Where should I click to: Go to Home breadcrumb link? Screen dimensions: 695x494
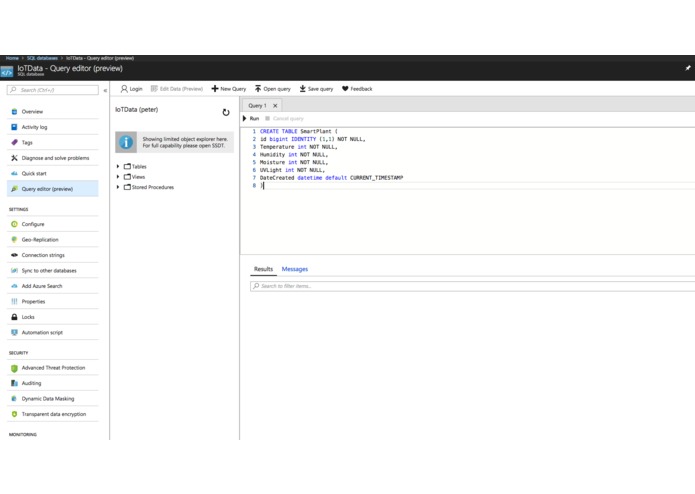click(12, 58)
